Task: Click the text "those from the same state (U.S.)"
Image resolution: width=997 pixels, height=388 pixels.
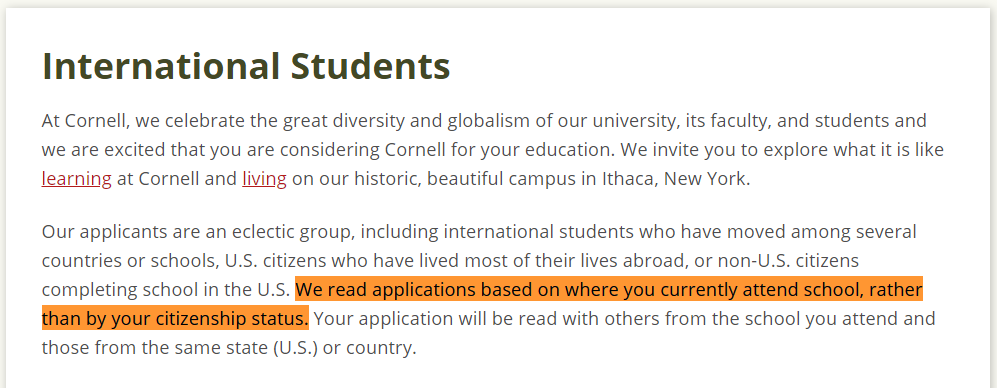Action: 179,348
